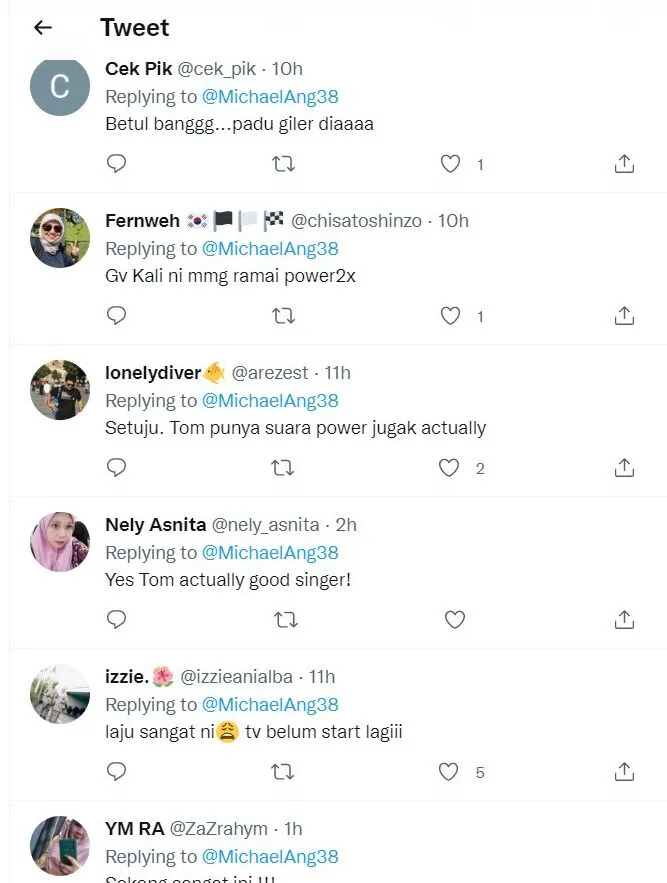Share Nely Asnita's tweet
This screenshot has height=883, width=667.
coord(624,620)
